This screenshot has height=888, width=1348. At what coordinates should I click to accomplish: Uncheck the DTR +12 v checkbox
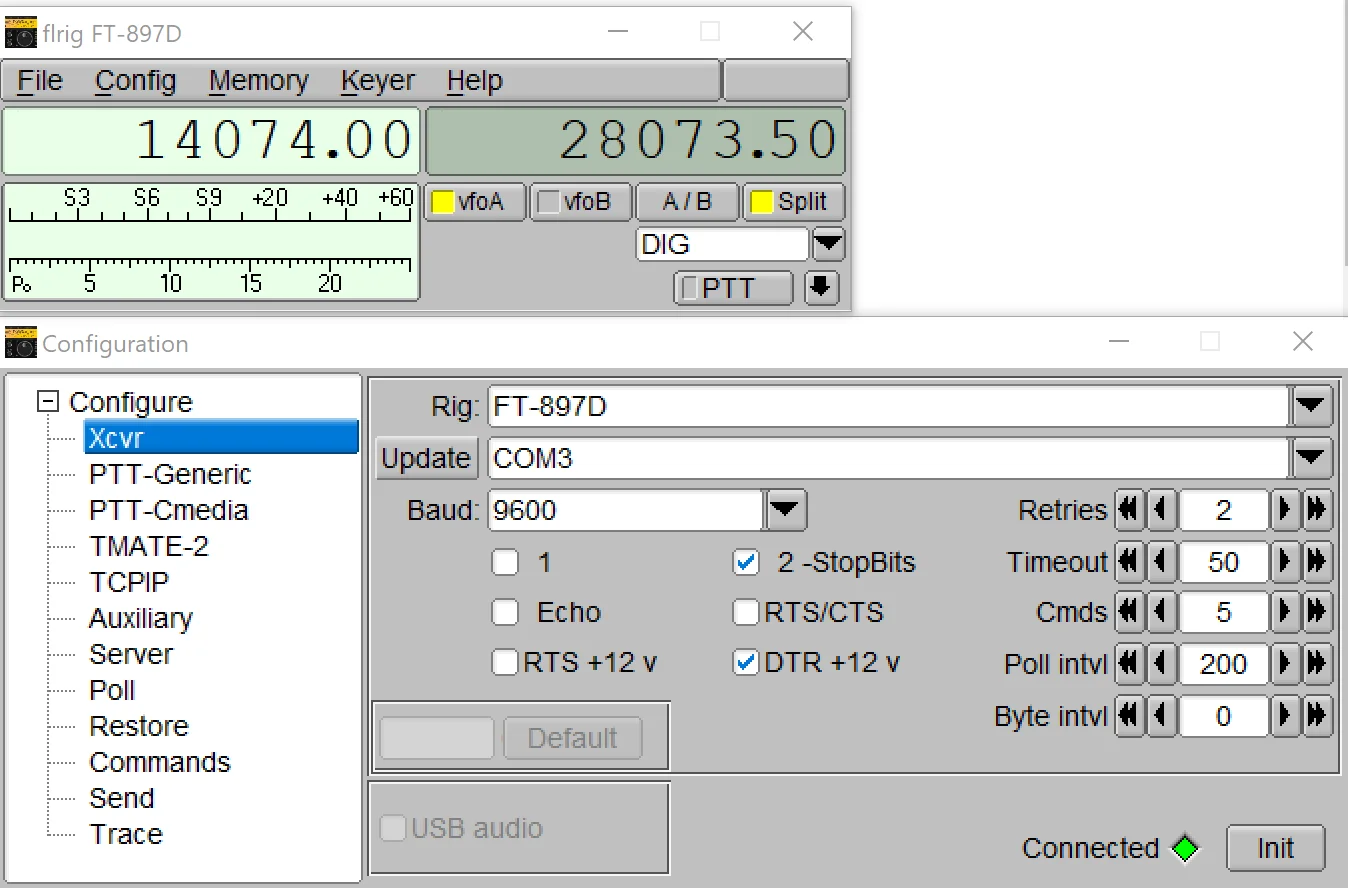[746, 663]
